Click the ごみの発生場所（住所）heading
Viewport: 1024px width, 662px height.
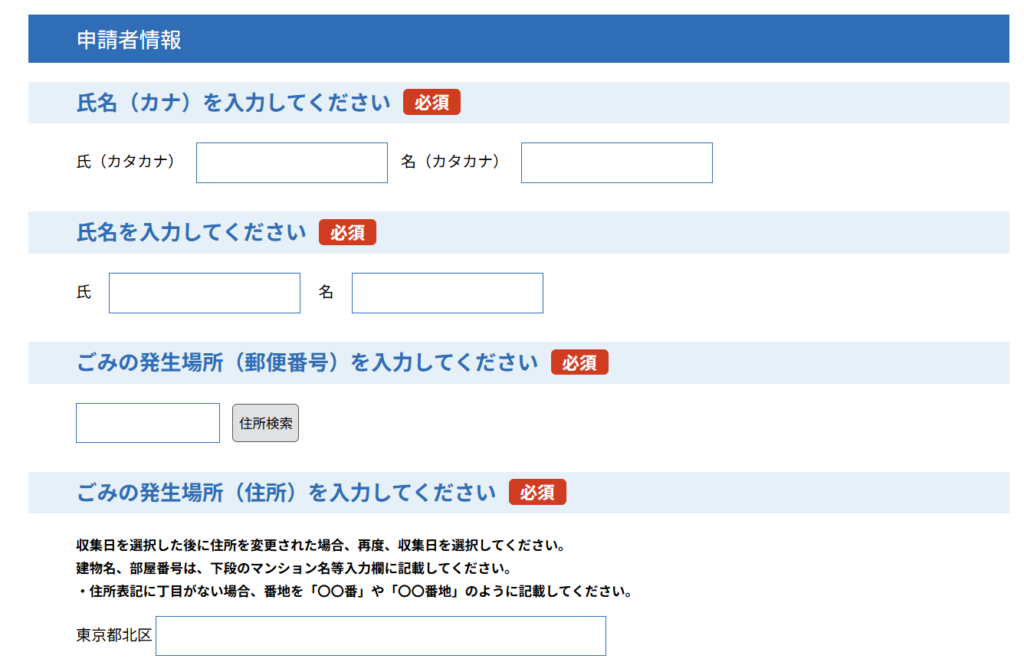coord(286,493)
